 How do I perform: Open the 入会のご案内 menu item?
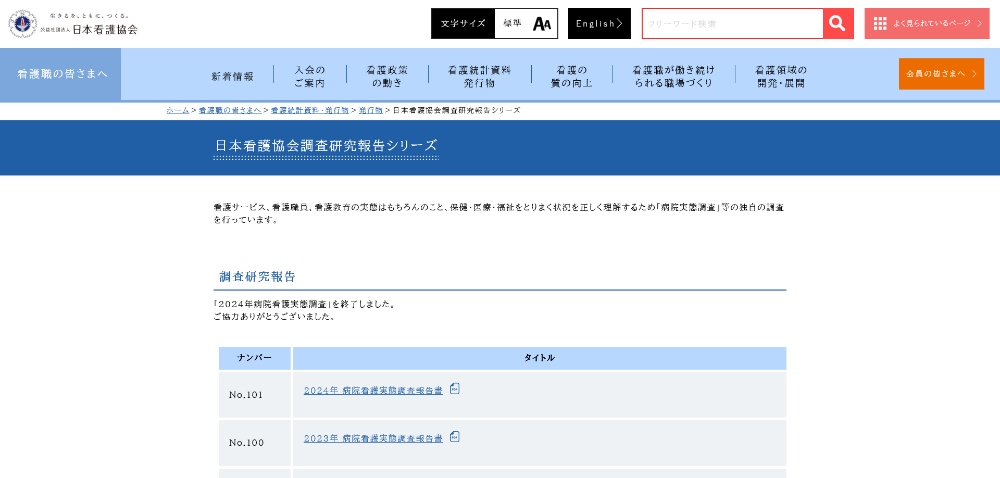coord(309,76)
